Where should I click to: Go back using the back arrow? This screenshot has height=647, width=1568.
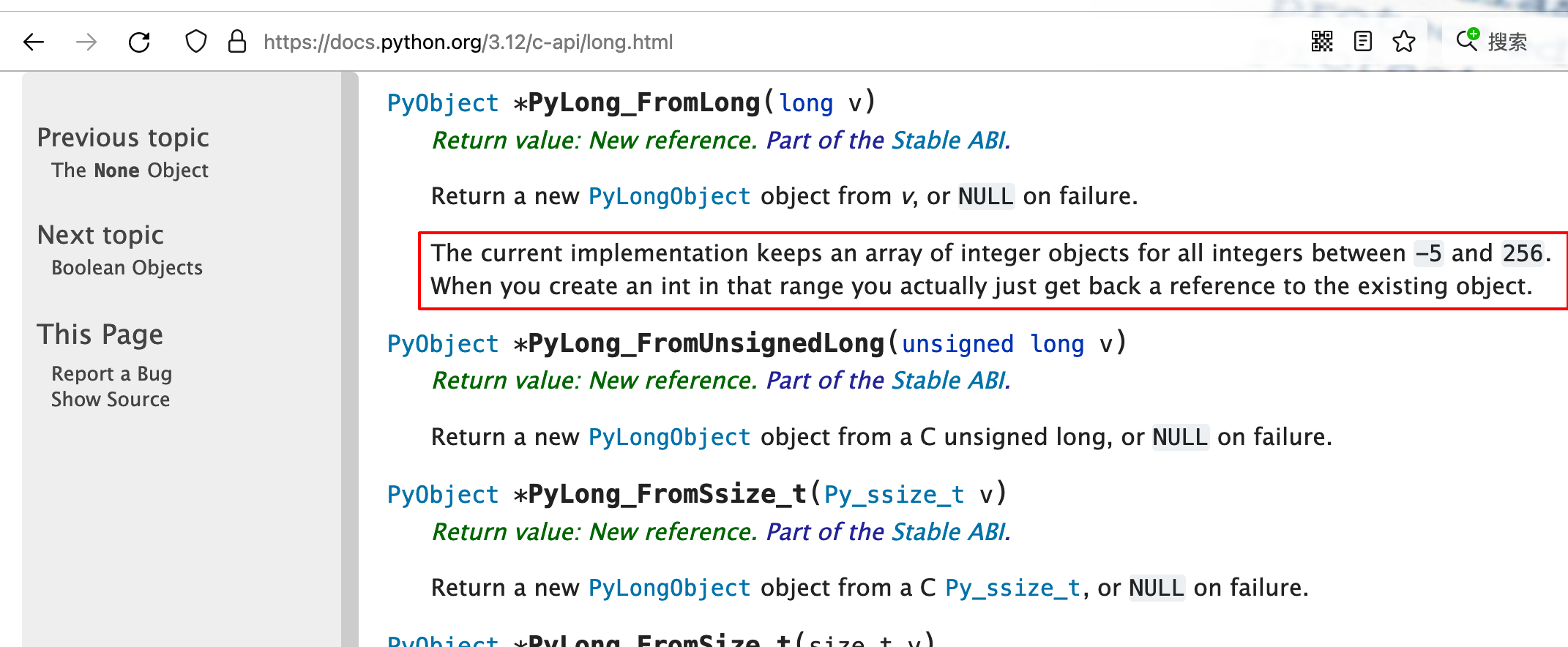coord(34,42)
